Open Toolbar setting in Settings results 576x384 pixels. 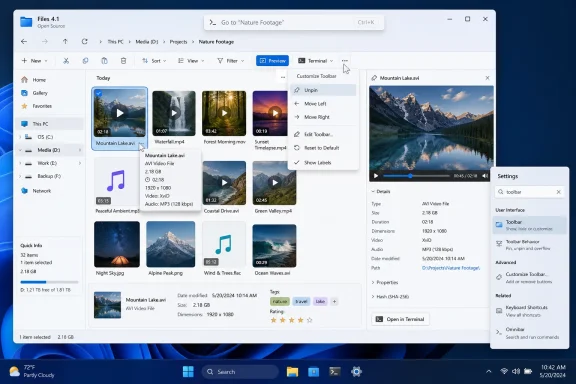pyautogui.click(x=529, y=225)
